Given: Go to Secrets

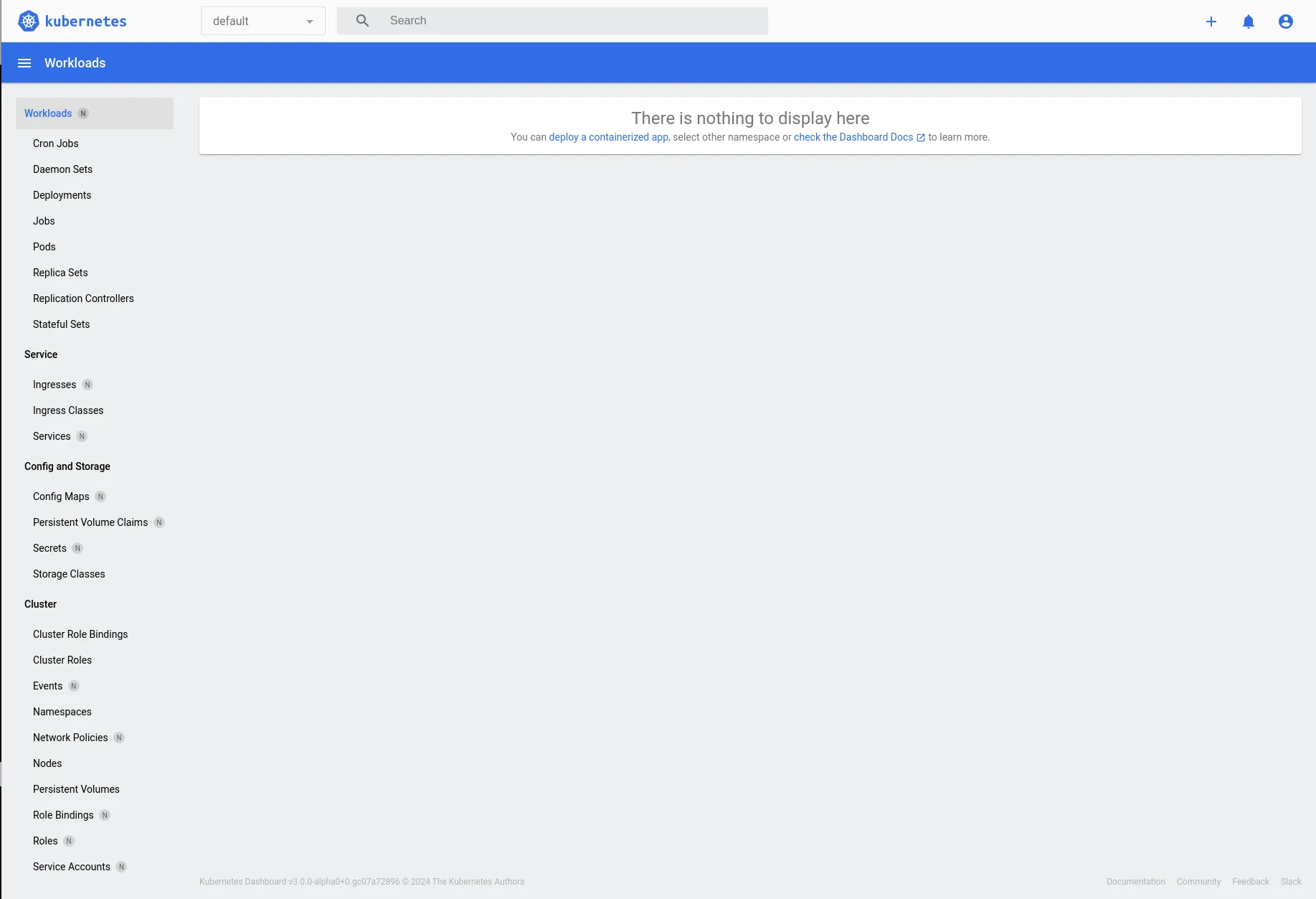Looking at the screenshot, I should [x=49, y=548].
